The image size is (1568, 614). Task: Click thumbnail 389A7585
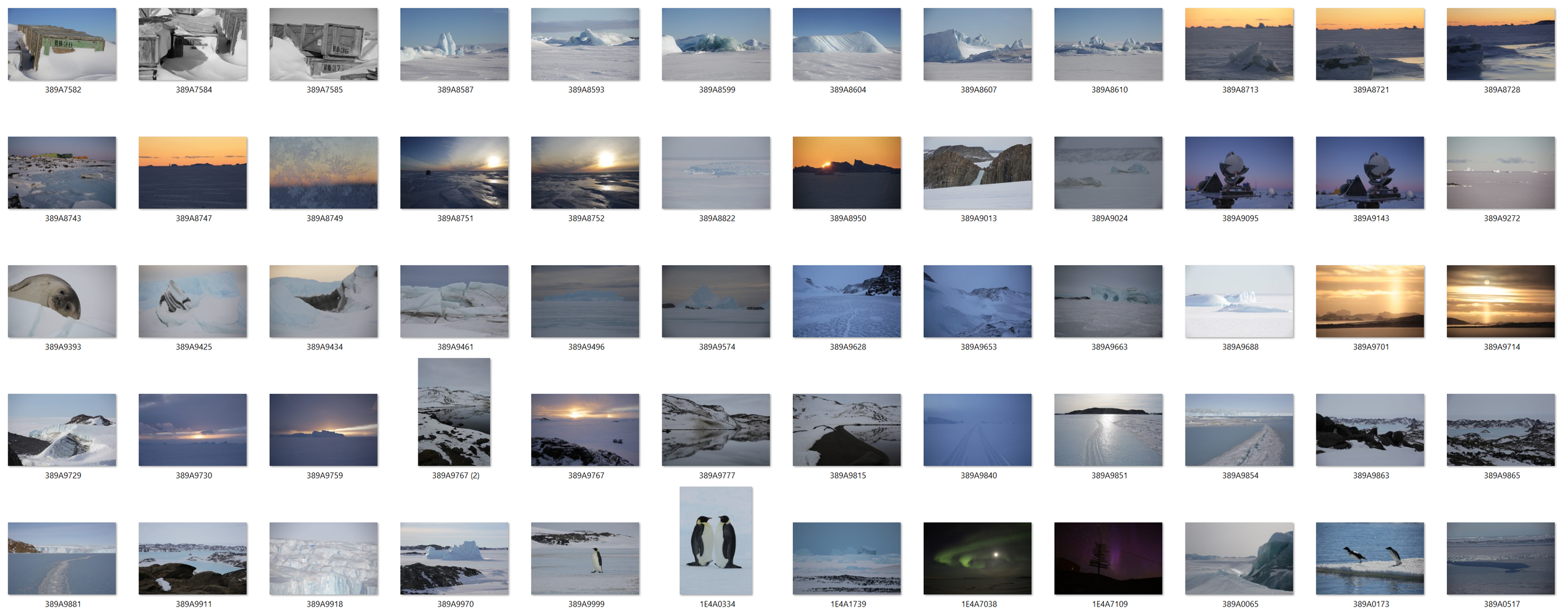[x=324, y=44]
